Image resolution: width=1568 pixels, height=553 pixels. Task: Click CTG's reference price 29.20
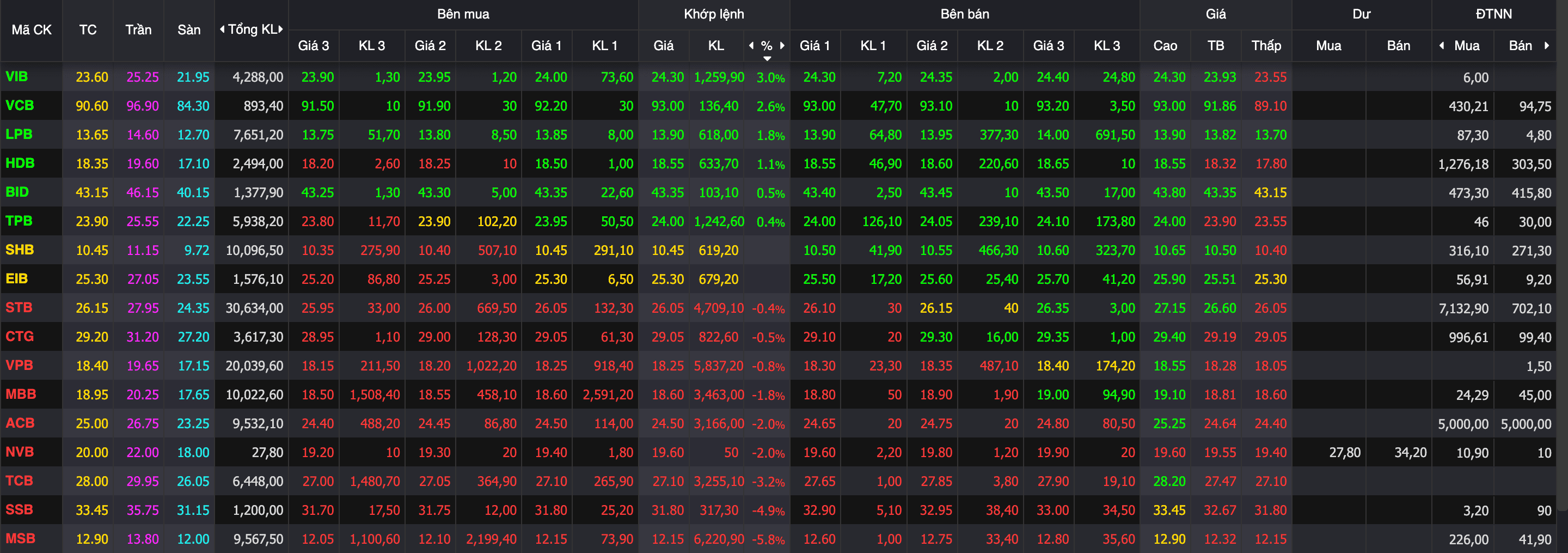click(x=92, y=337)
